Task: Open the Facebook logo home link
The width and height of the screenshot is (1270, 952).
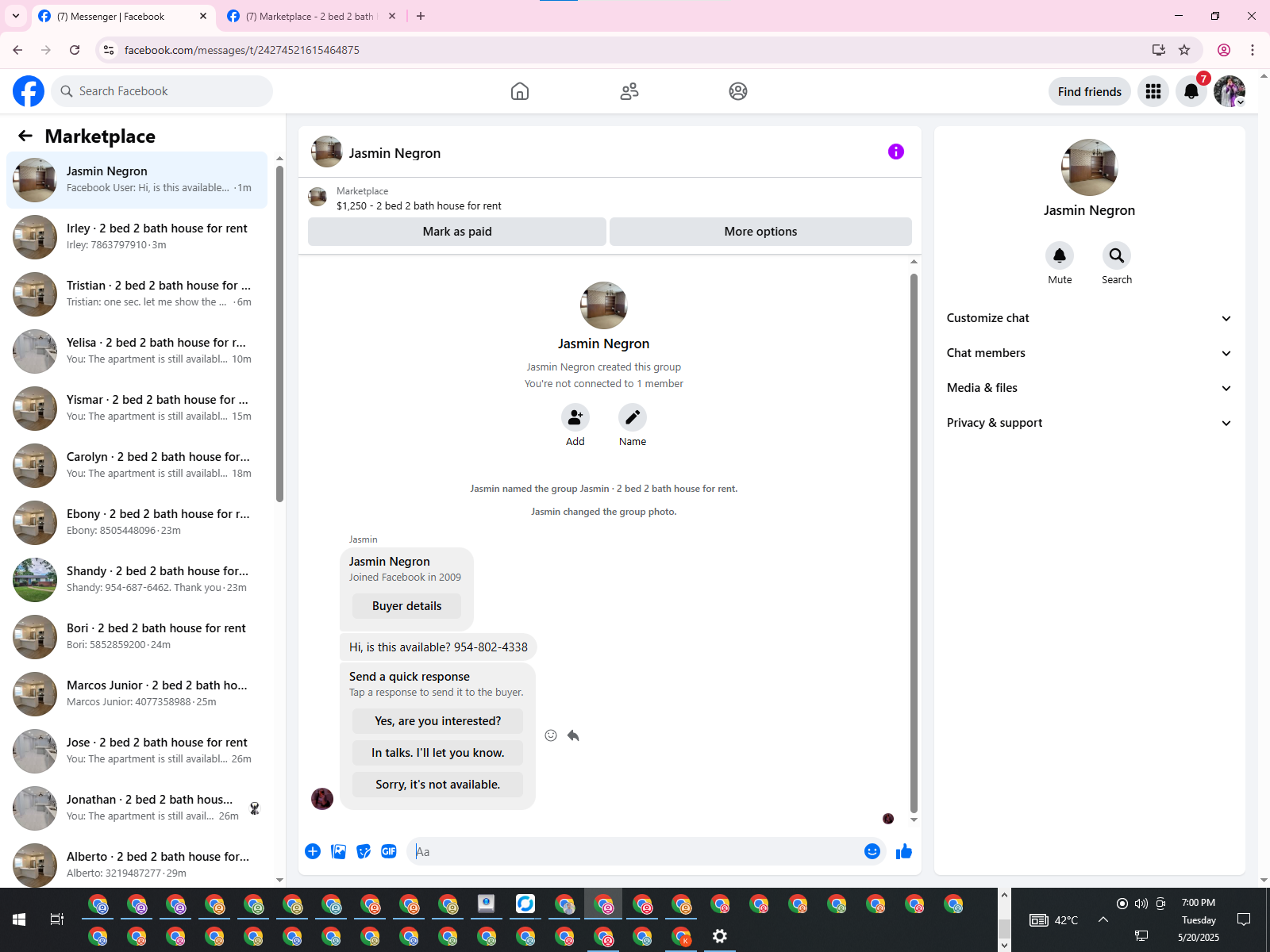Action: [x=29, y=91]
